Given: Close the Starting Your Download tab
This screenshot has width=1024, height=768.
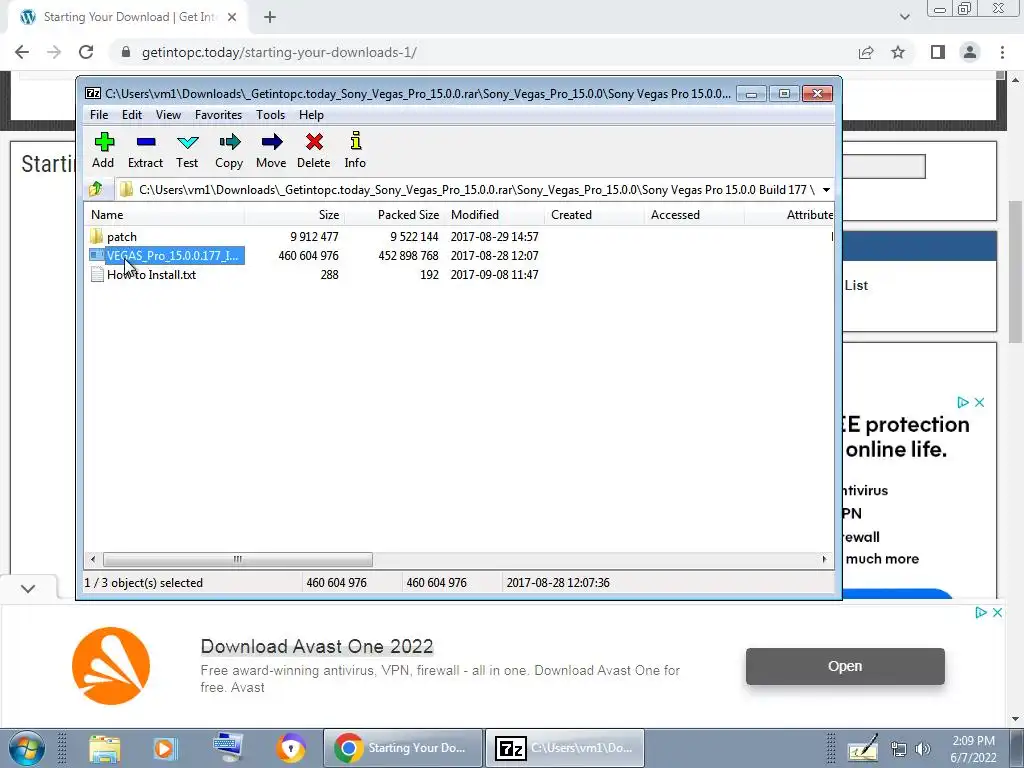Looking at the screenshot, I should tap(232, 18).
